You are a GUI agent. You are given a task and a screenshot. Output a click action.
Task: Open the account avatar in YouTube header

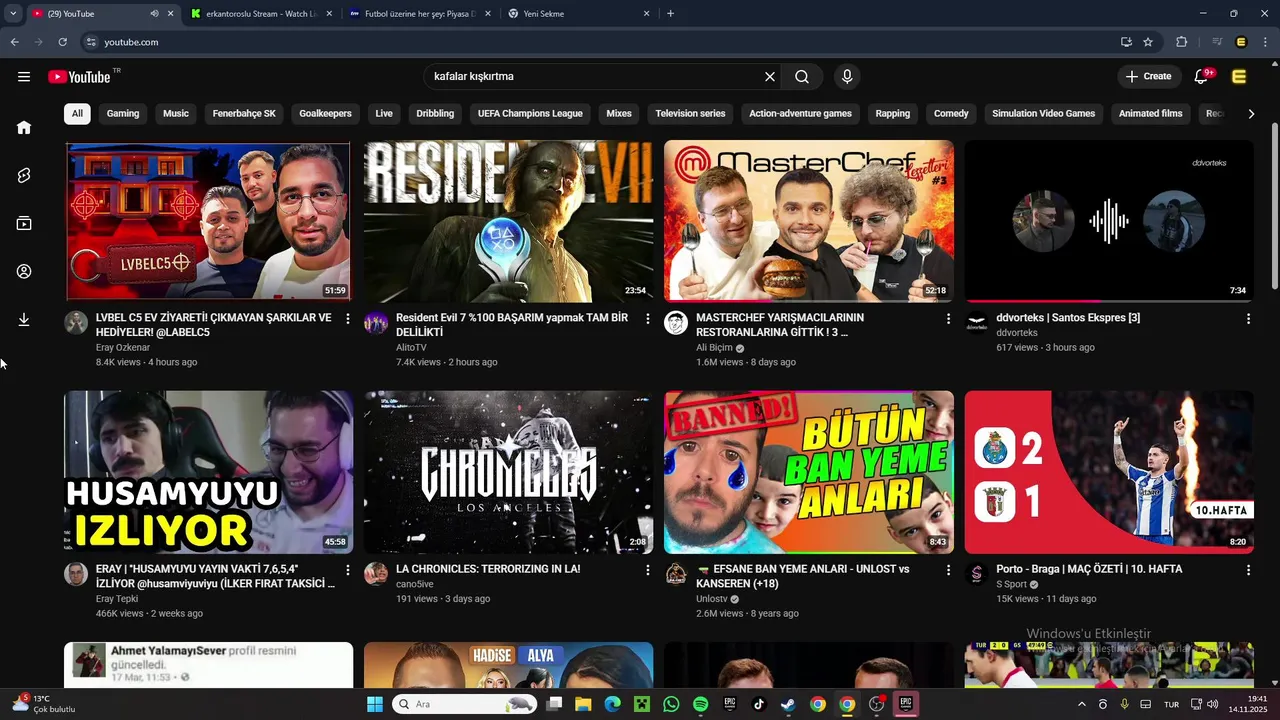1239,77
